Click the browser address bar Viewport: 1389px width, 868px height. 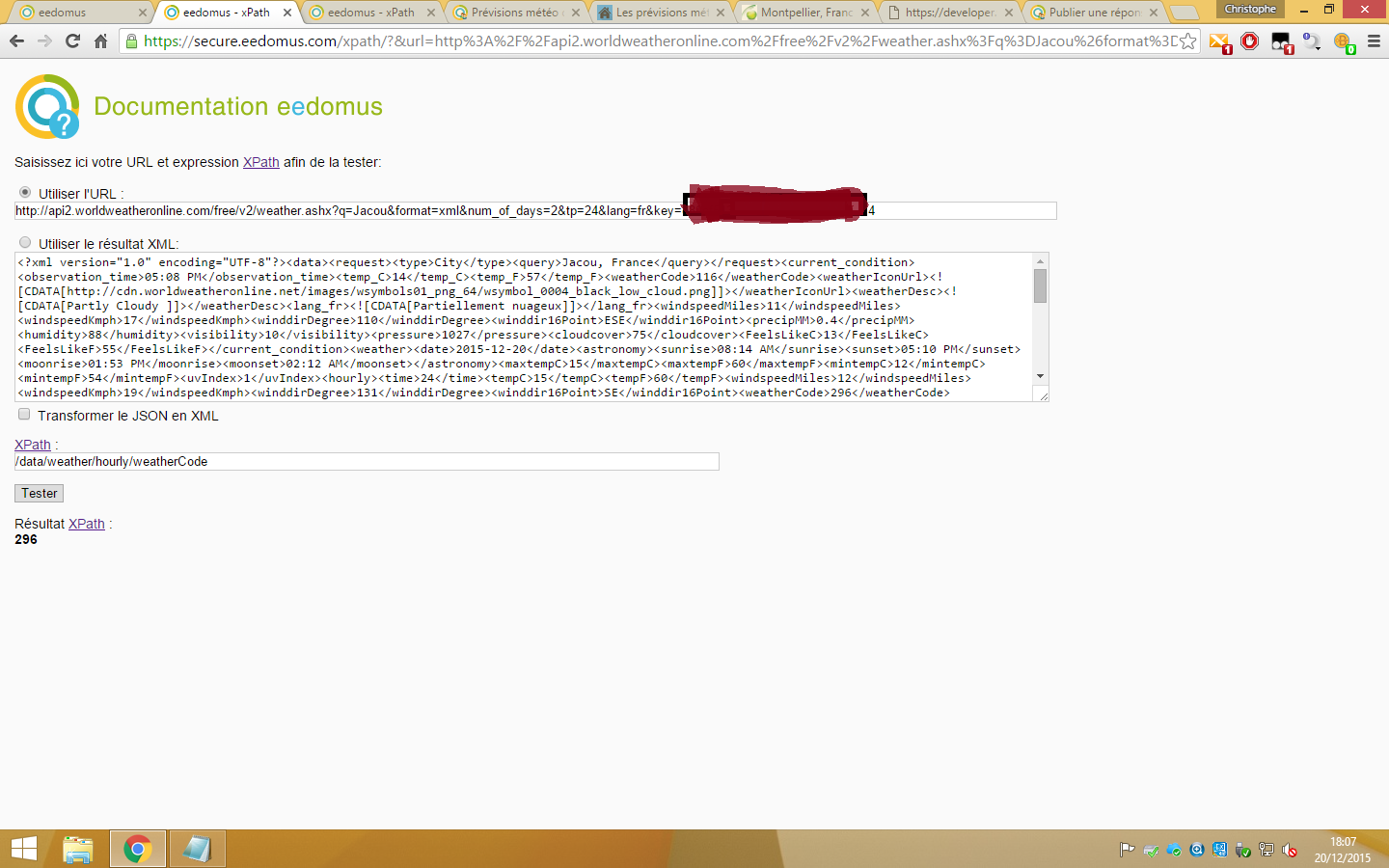(x=660, y=41)
